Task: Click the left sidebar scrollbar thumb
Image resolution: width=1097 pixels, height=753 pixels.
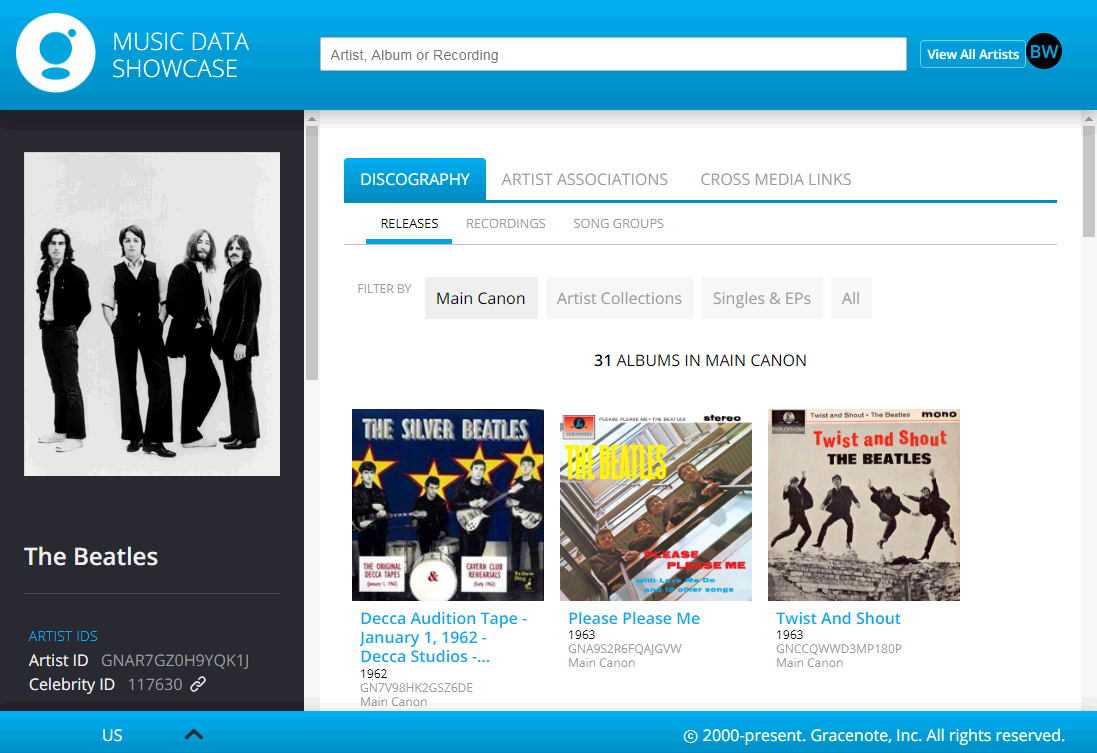Action: (311, 250)
